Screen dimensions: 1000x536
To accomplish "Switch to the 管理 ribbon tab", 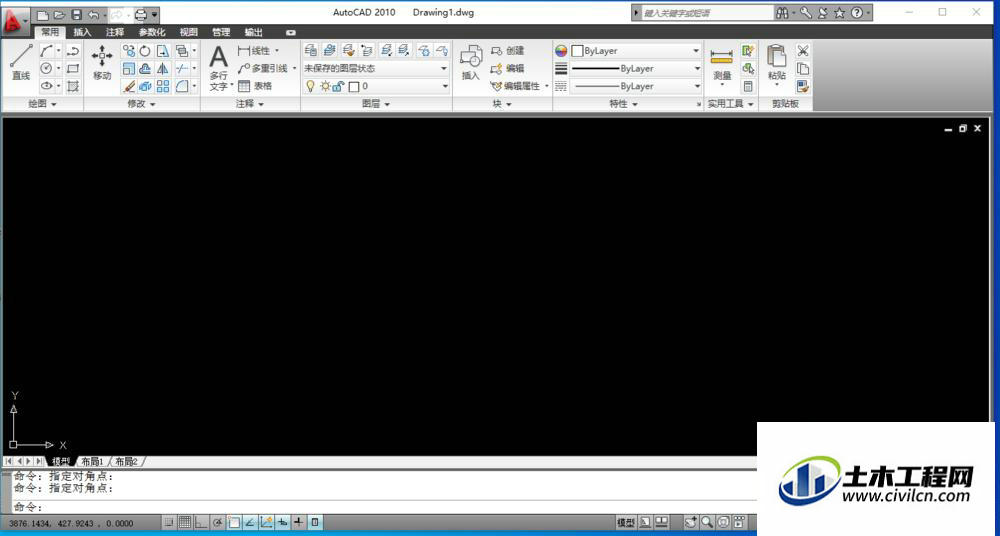I will pyautogui.click(x=221, y=32).
